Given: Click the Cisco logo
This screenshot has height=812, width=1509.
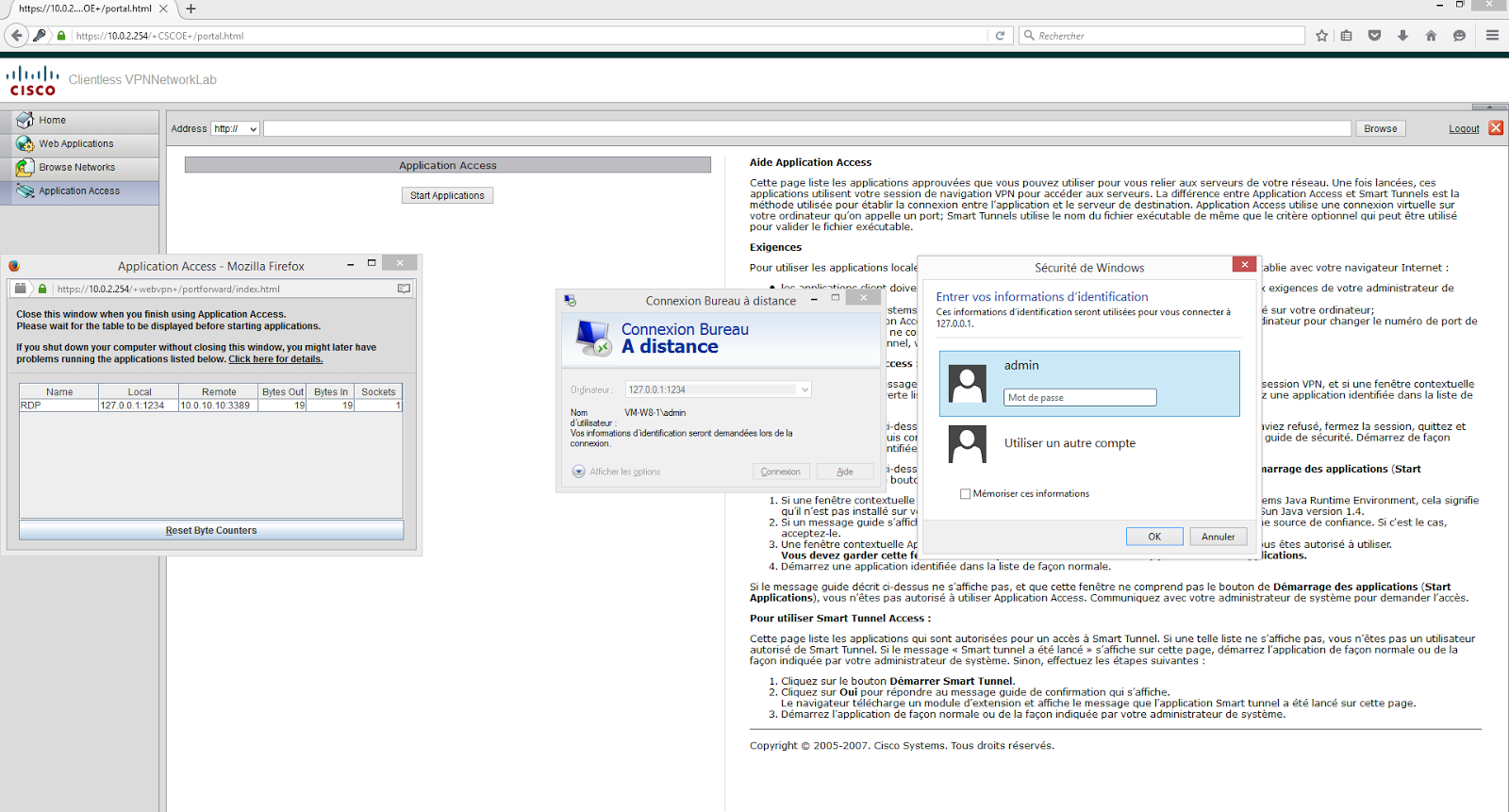Looking at the screenshot, I should coord(33,81).
